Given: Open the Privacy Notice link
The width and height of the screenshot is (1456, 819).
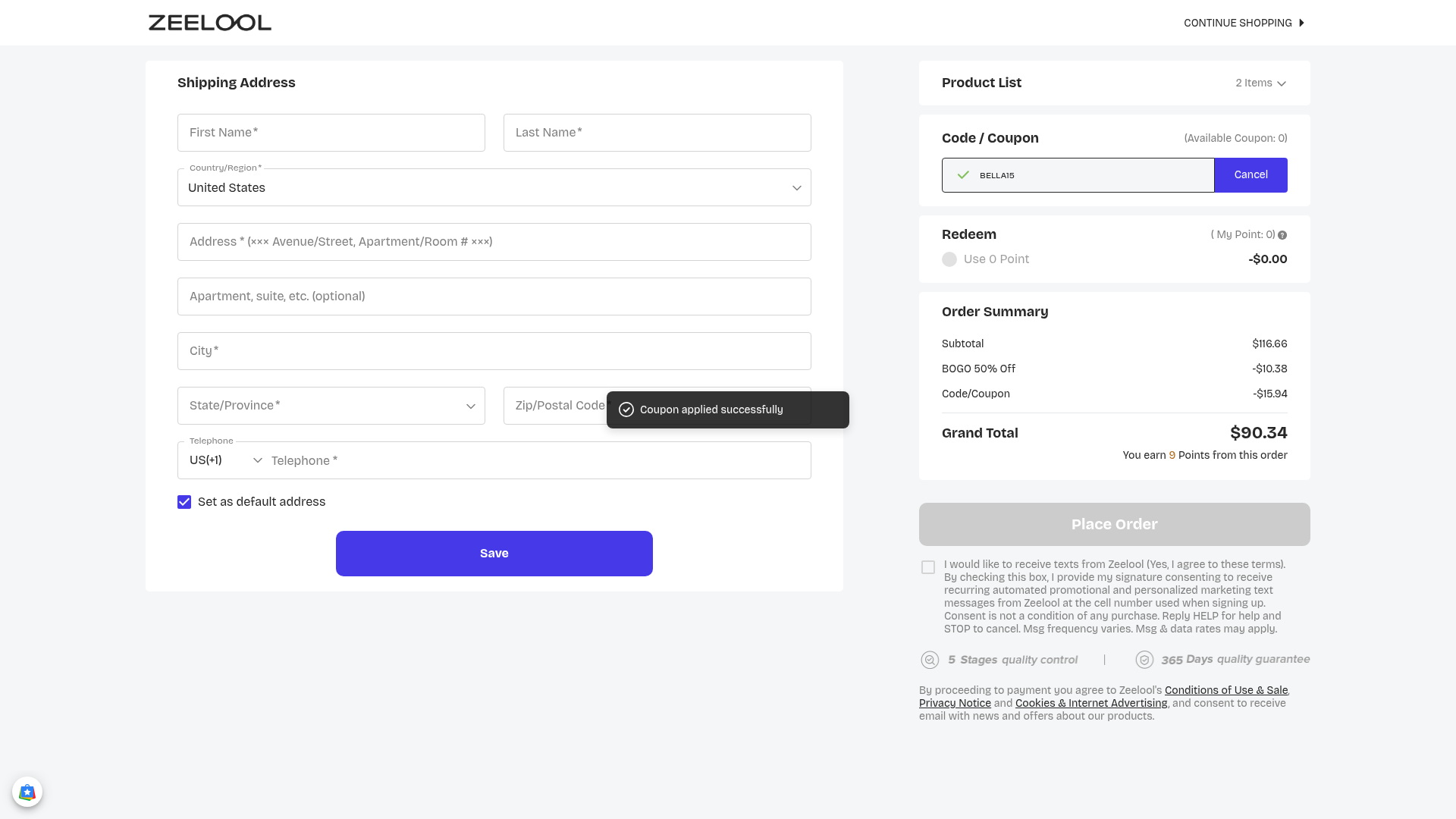Looking at the screenshot, I should point(955,703).
